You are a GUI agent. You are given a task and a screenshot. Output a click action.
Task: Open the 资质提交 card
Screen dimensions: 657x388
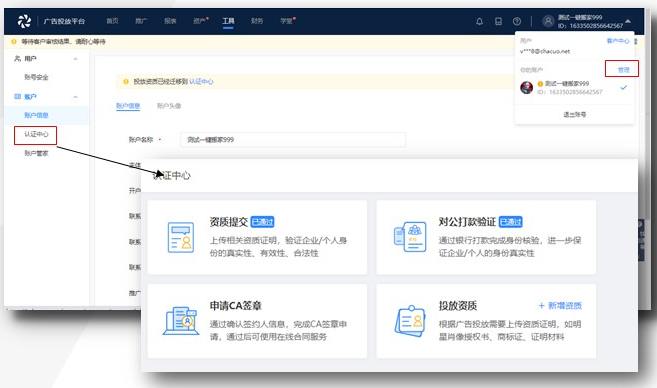click(x=257, y=237)
